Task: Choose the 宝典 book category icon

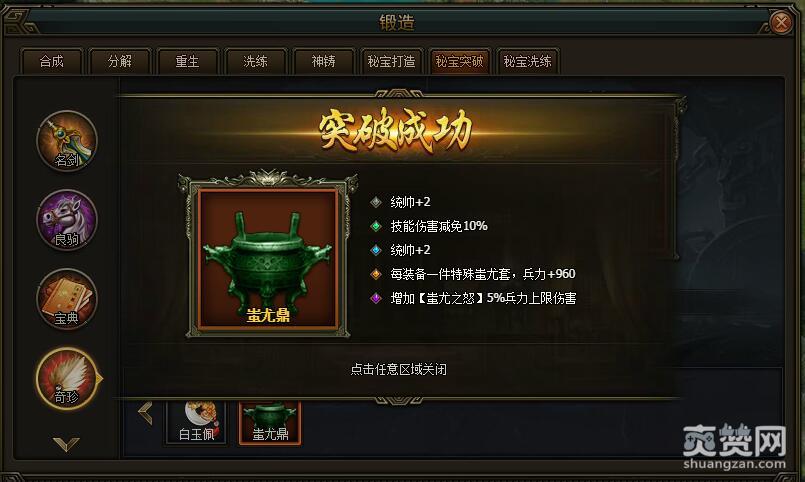Action: coord(67,299)
